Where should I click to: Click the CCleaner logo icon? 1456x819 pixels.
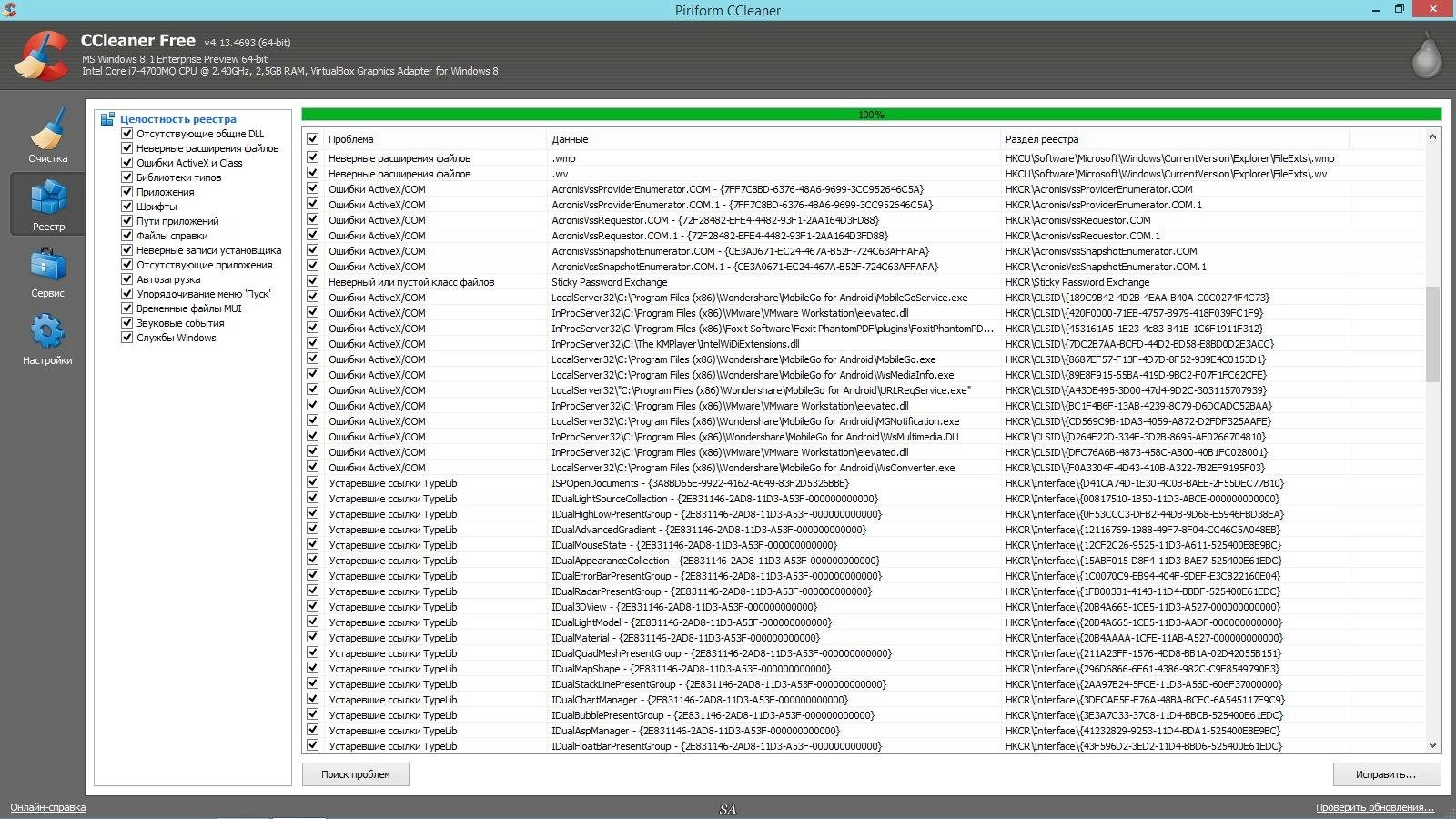coord(41,56)
